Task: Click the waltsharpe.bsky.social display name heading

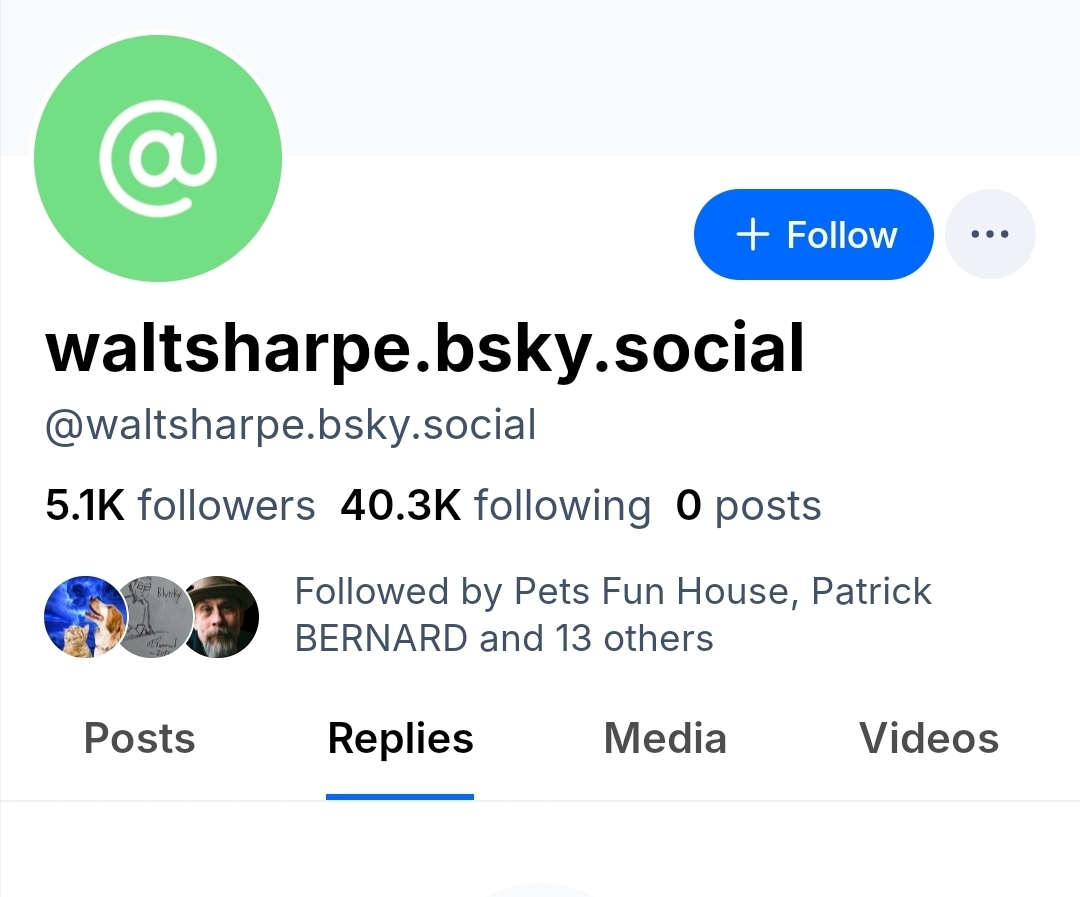Action: click(x=425, y=350)
